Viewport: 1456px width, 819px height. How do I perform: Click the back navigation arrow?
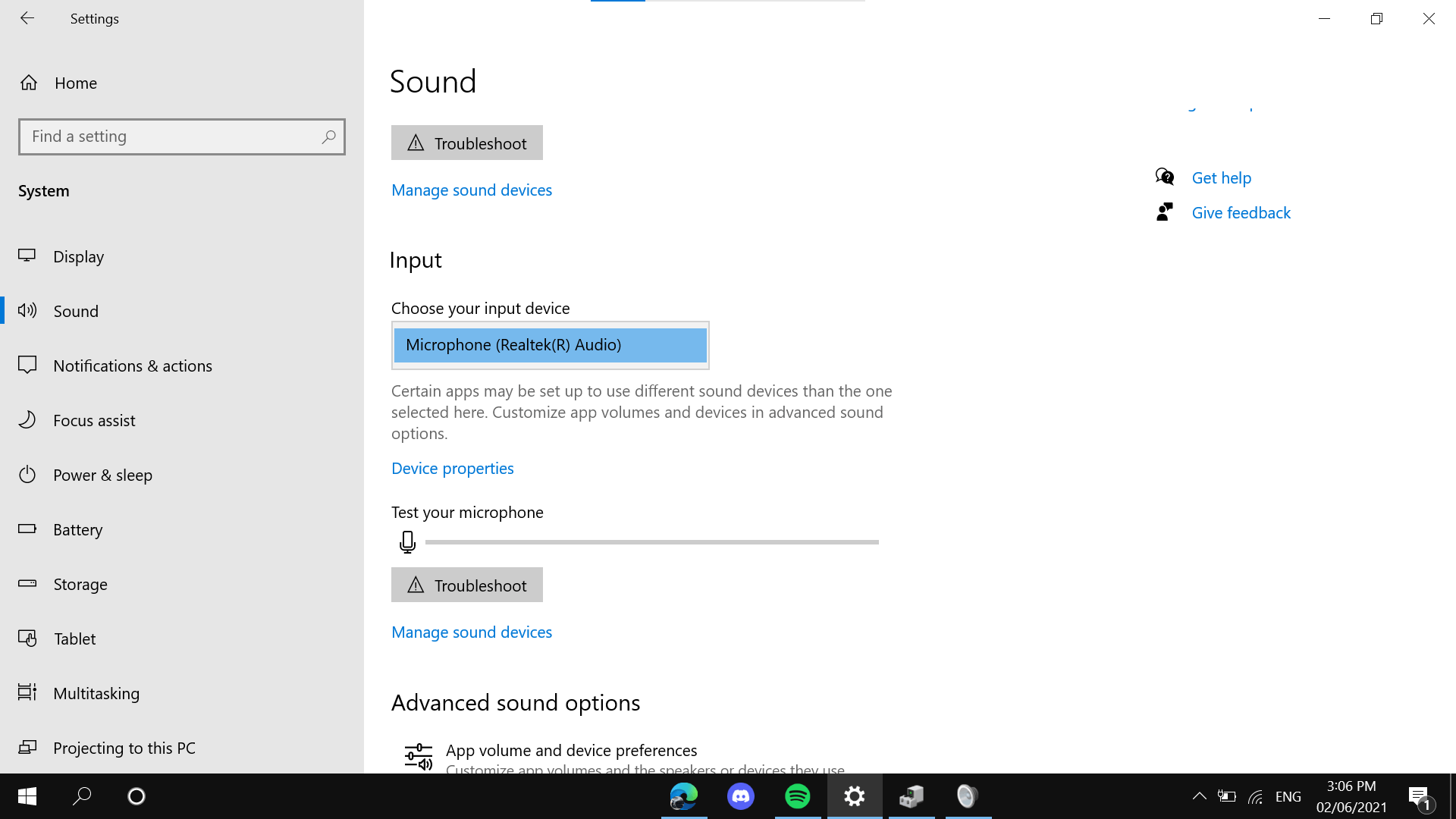(27, 18)
